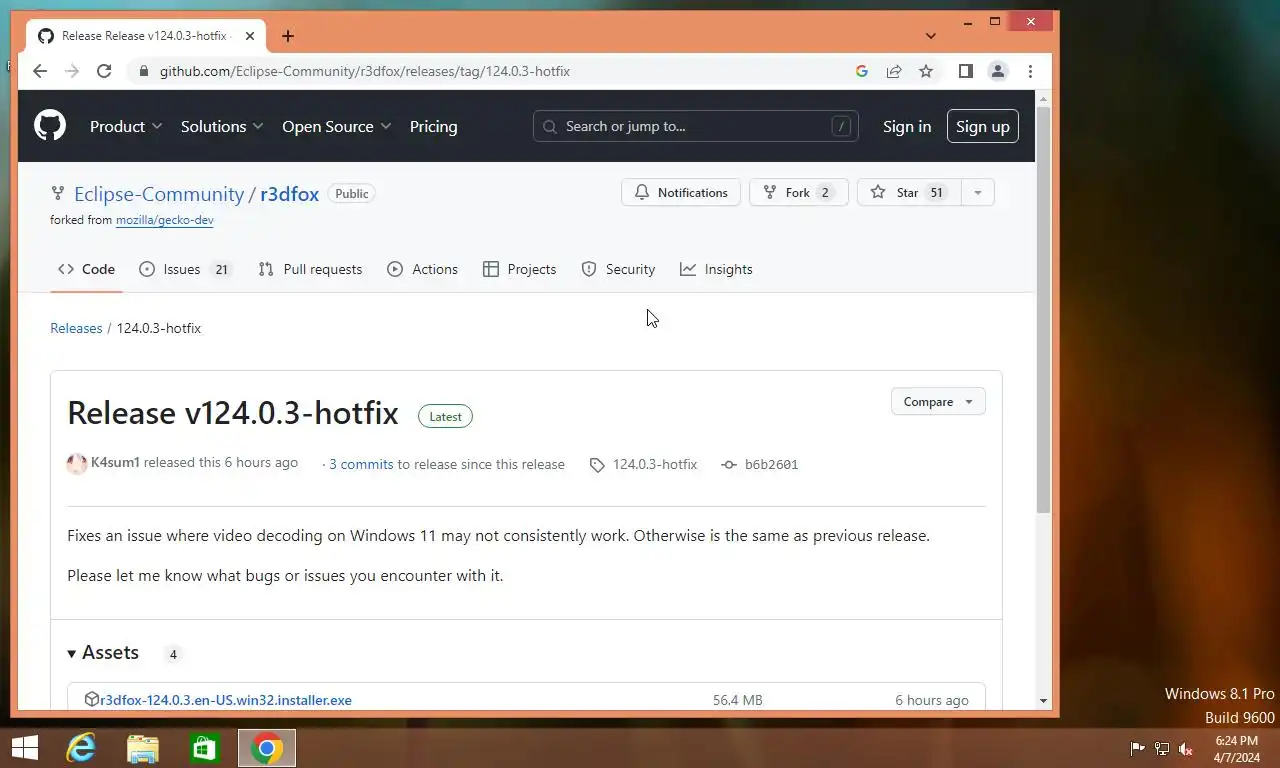Image resolution: width=1280 pixels, height=768 pixels.
Task: Open the Chrome profile icon
Action: coord(998,71)
